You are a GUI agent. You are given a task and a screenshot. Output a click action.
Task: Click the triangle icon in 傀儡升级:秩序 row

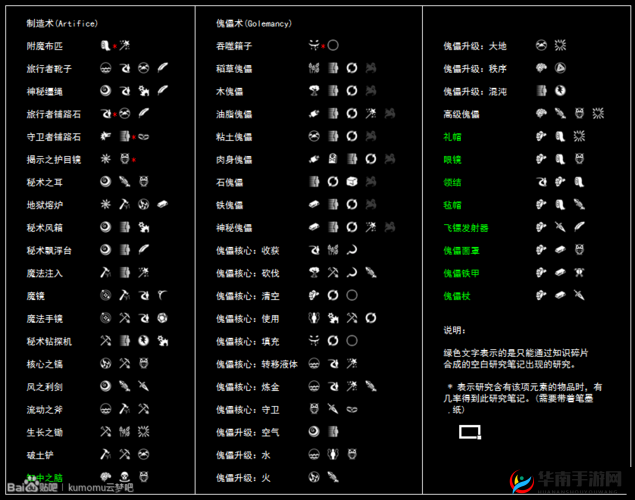(x=560, y=68)
